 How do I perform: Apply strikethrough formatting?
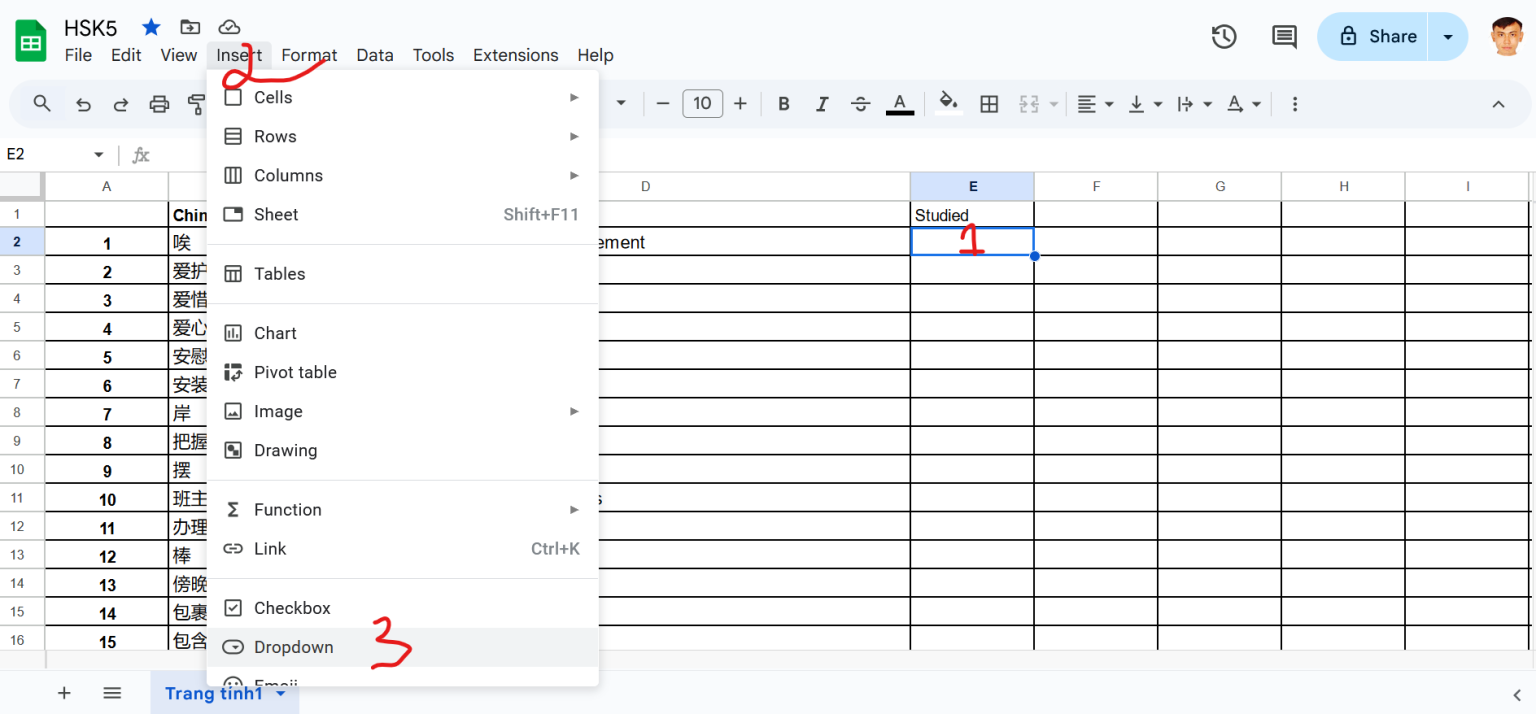pyautogui.click(x=860, y=103)
